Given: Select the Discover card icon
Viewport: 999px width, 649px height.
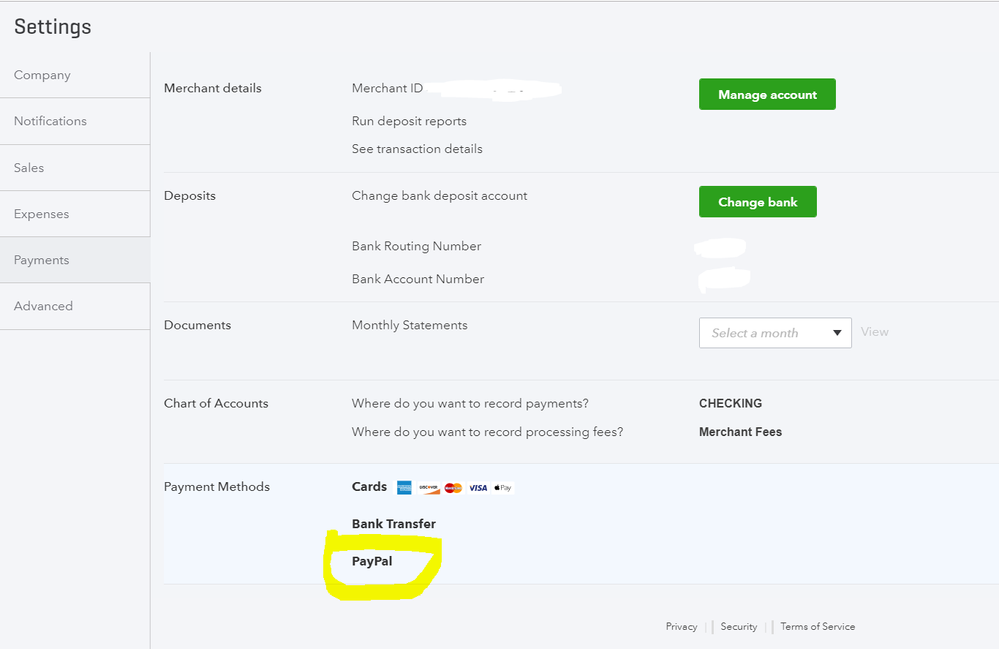Looking at the screenshot, I should [x=428, y=487].
